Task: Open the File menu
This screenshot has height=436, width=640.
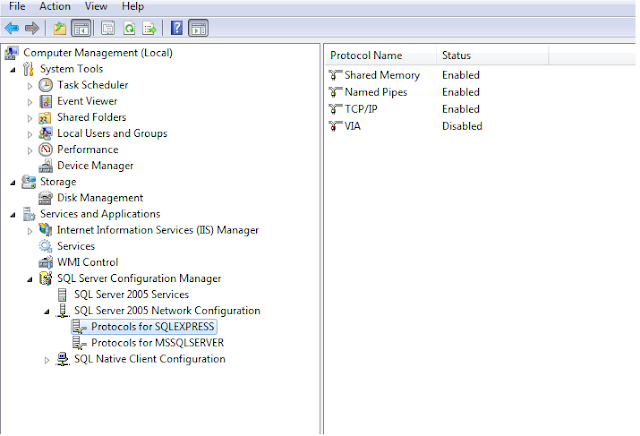Action: click(17, 7)
